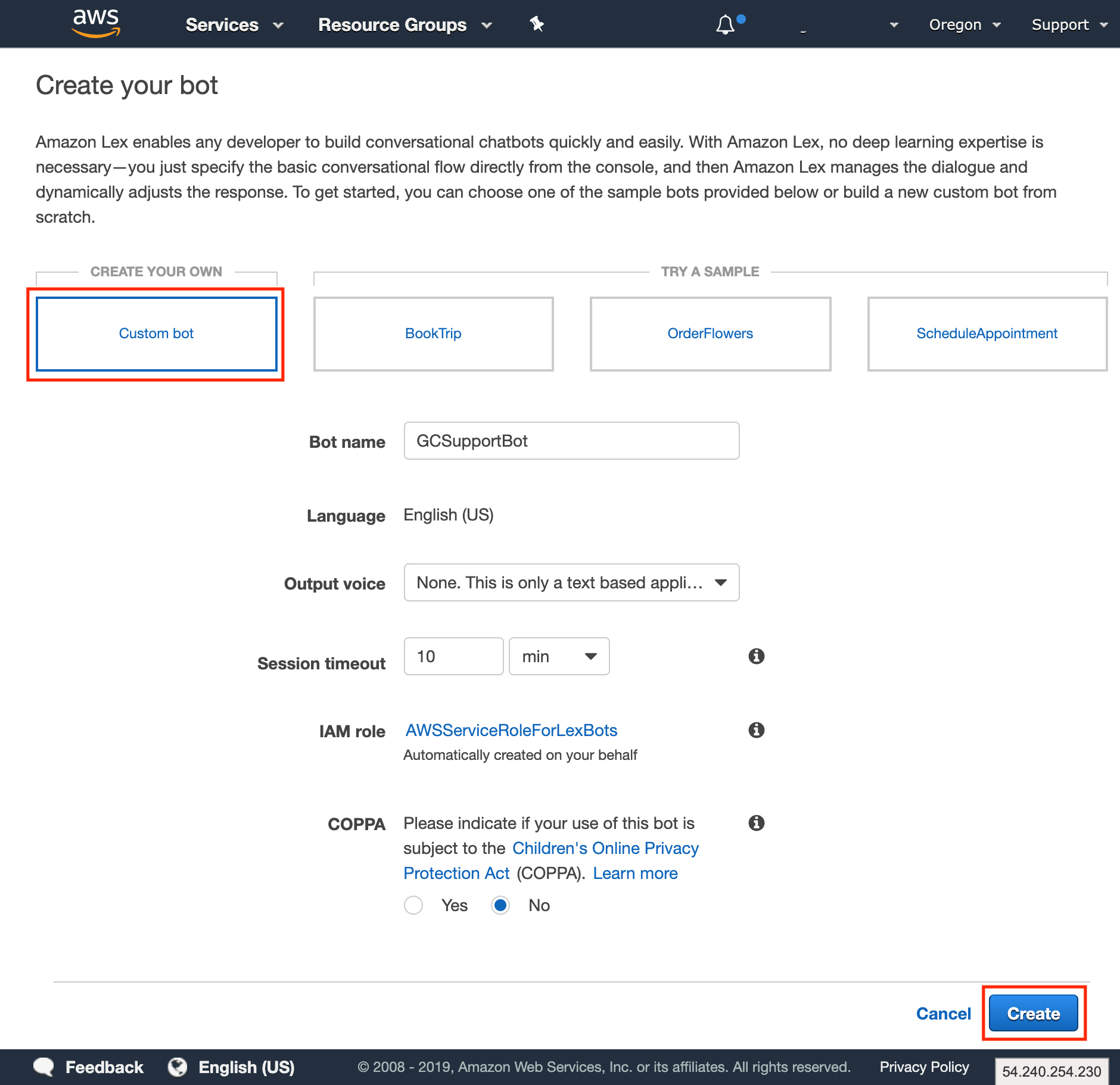Focus the Session timeout value field

454,656
